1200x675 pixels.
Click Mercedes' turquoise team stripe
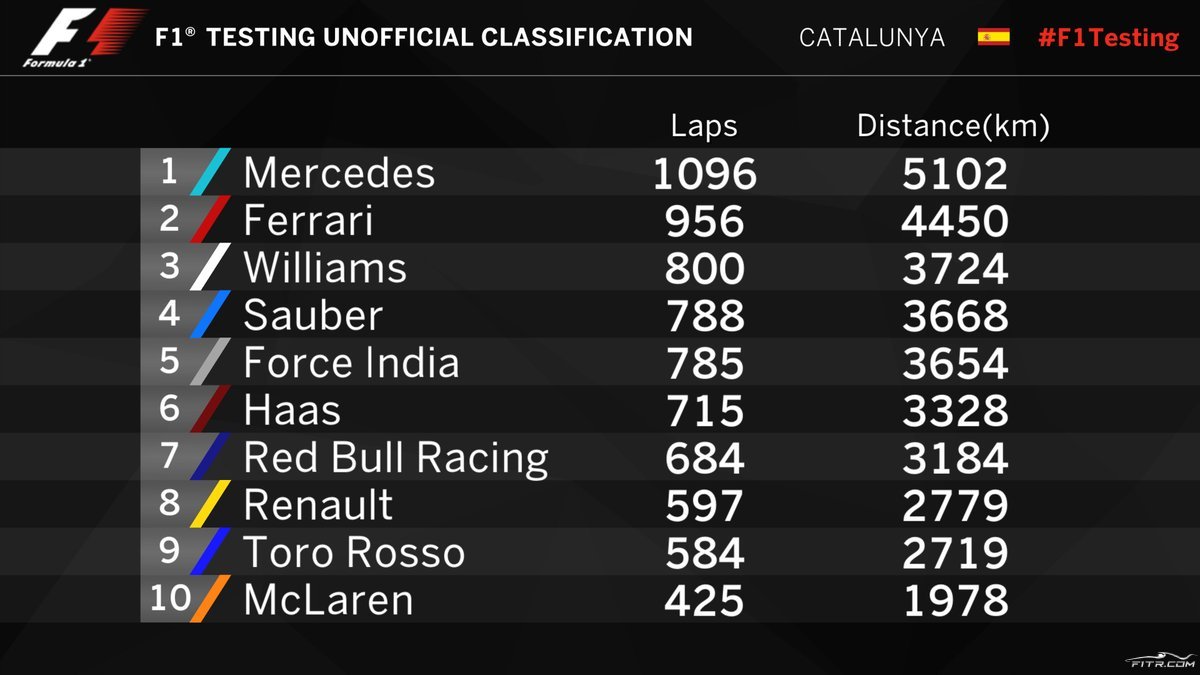click(x=211, y=172)
